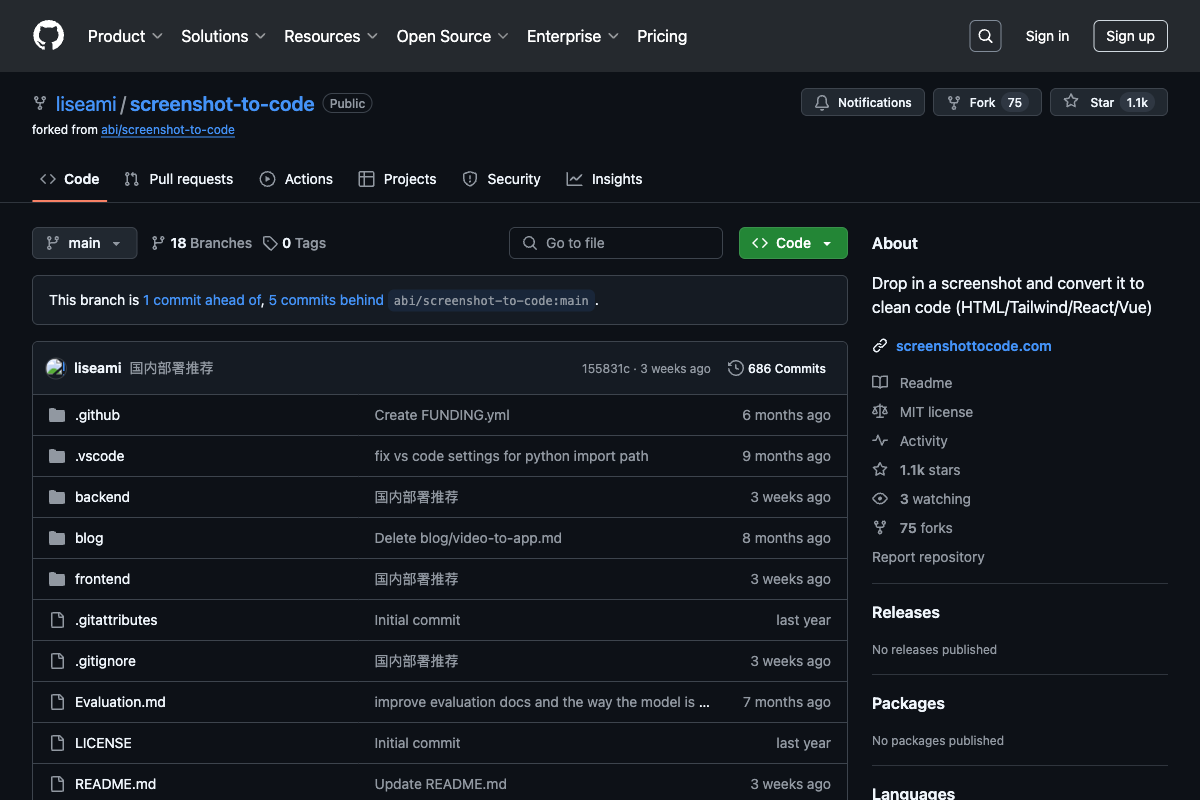The width and height of the screenshot is (1200, 800).
Task: Click the Sign up button
Action: [x=1130, y=36]
